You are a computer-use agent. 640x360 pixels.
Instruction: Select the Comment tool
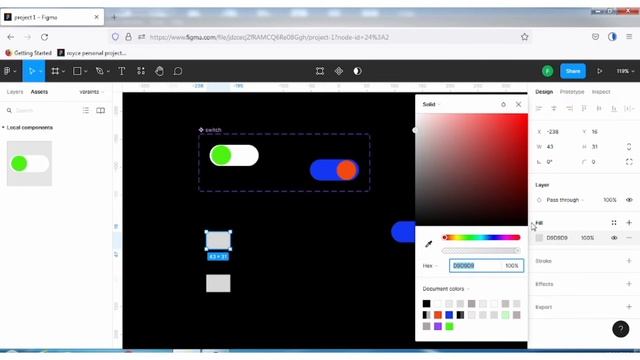[x=178, y=71]
